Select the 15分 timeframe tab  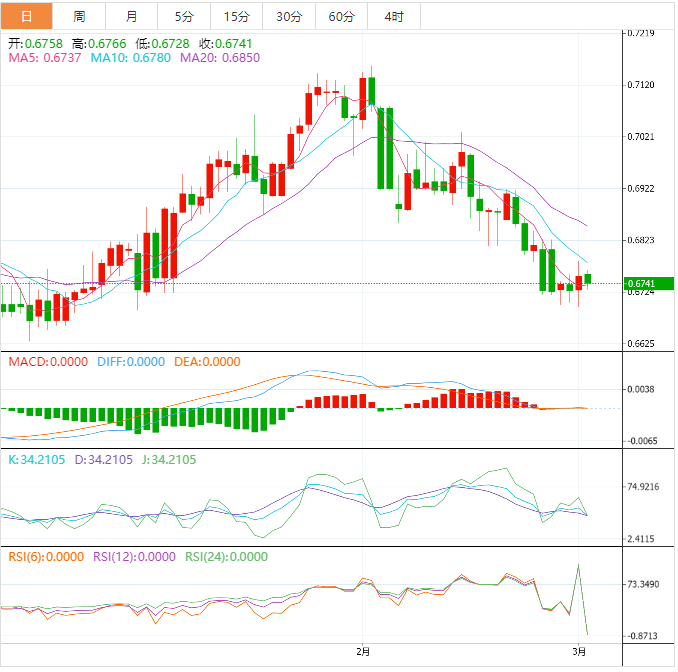(237, 16)
